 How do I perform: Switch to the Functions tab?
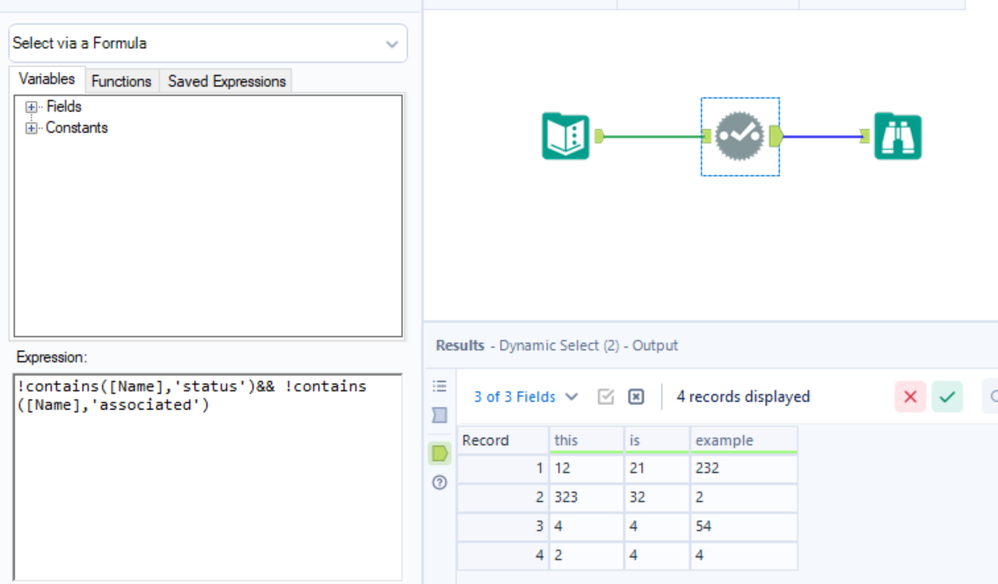coord(121,81)
